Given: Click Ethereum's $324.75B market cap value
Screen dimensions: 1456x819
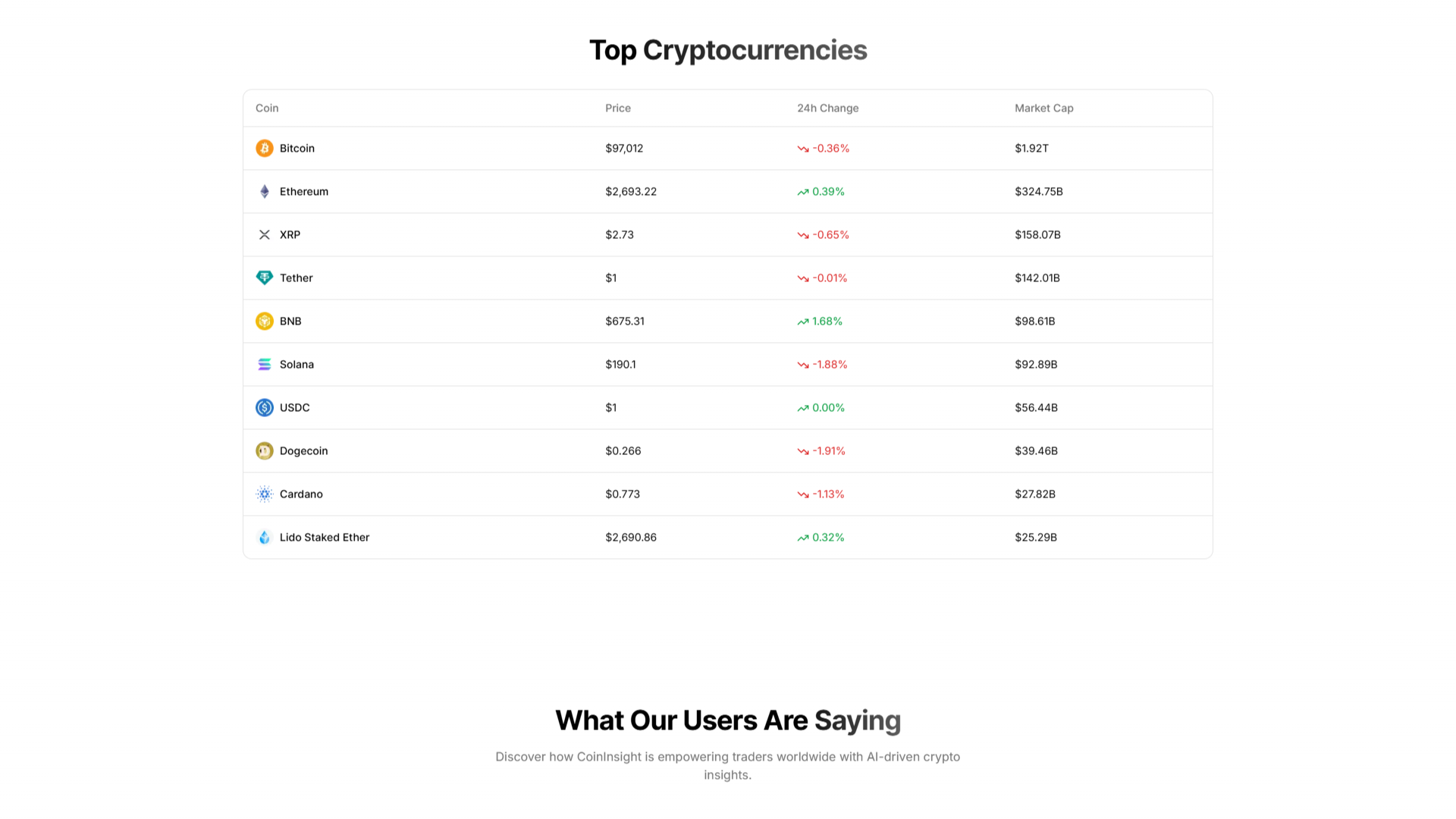Looking at the screenshot, I should (x=1038, y=191).
